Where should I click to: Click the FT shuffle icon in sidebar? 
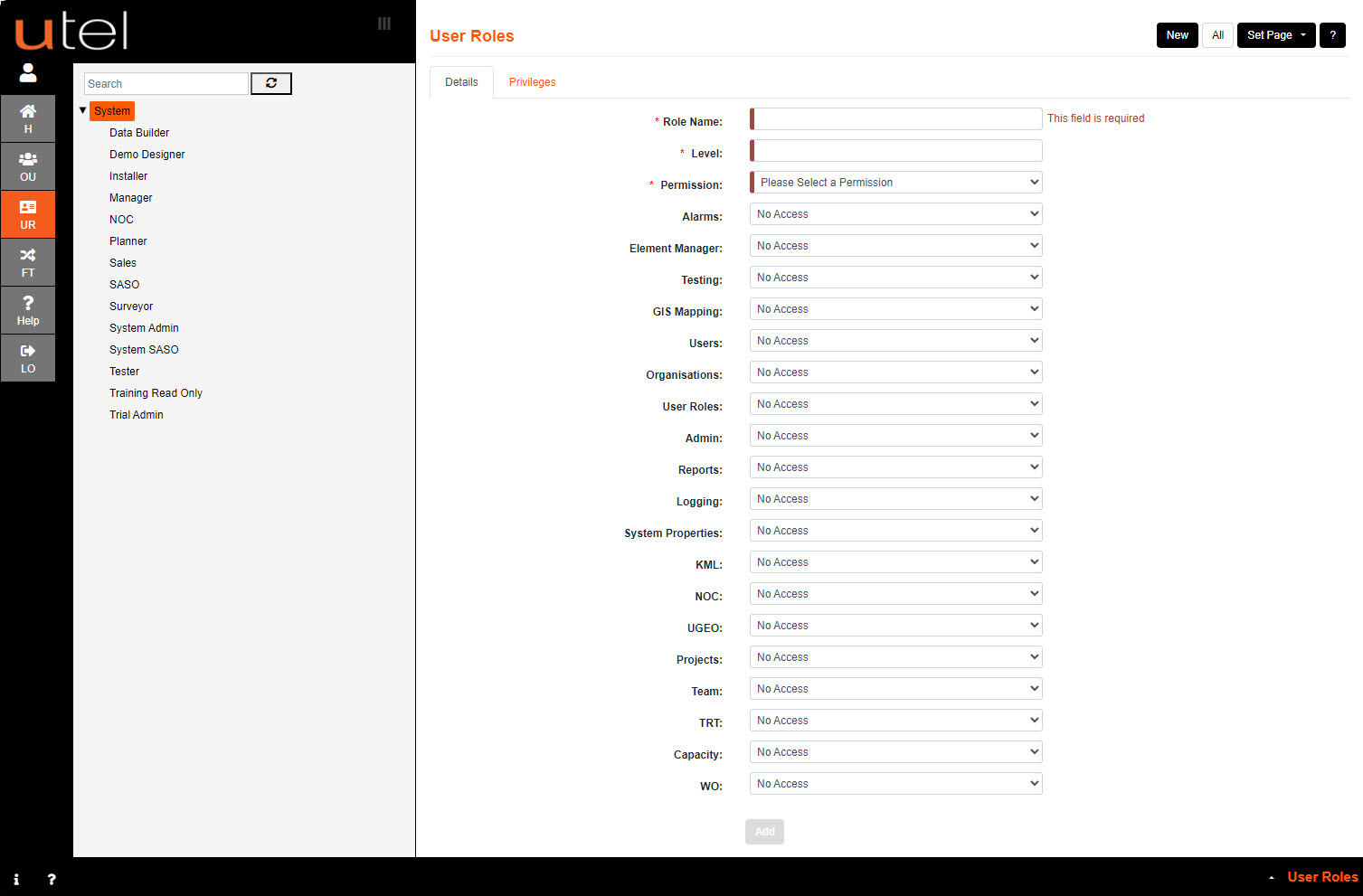pos(28,262)
